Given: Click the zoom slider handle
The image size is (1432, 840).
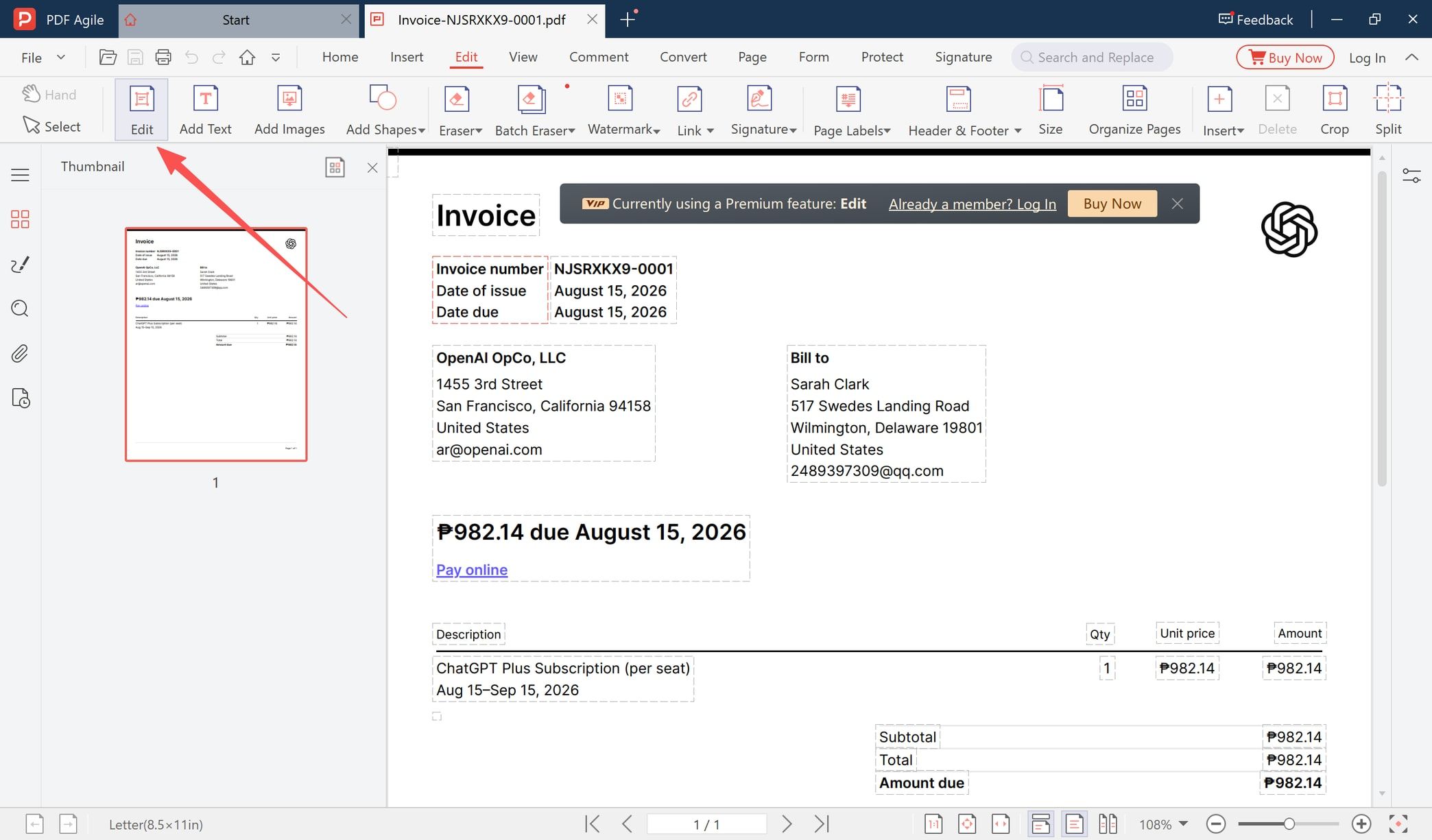Looking at the screenshot, I should [1289, 824].
